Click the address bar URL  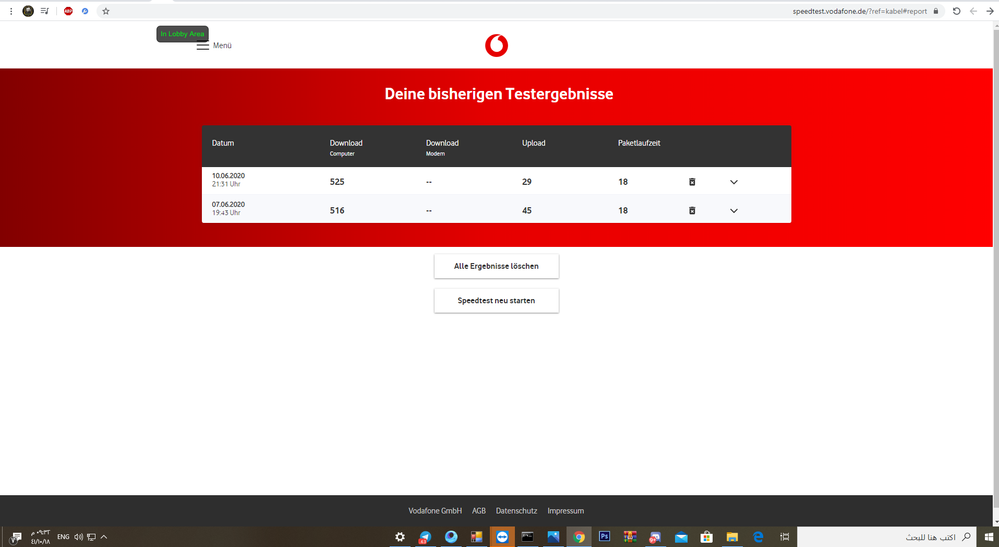point(859,11)
